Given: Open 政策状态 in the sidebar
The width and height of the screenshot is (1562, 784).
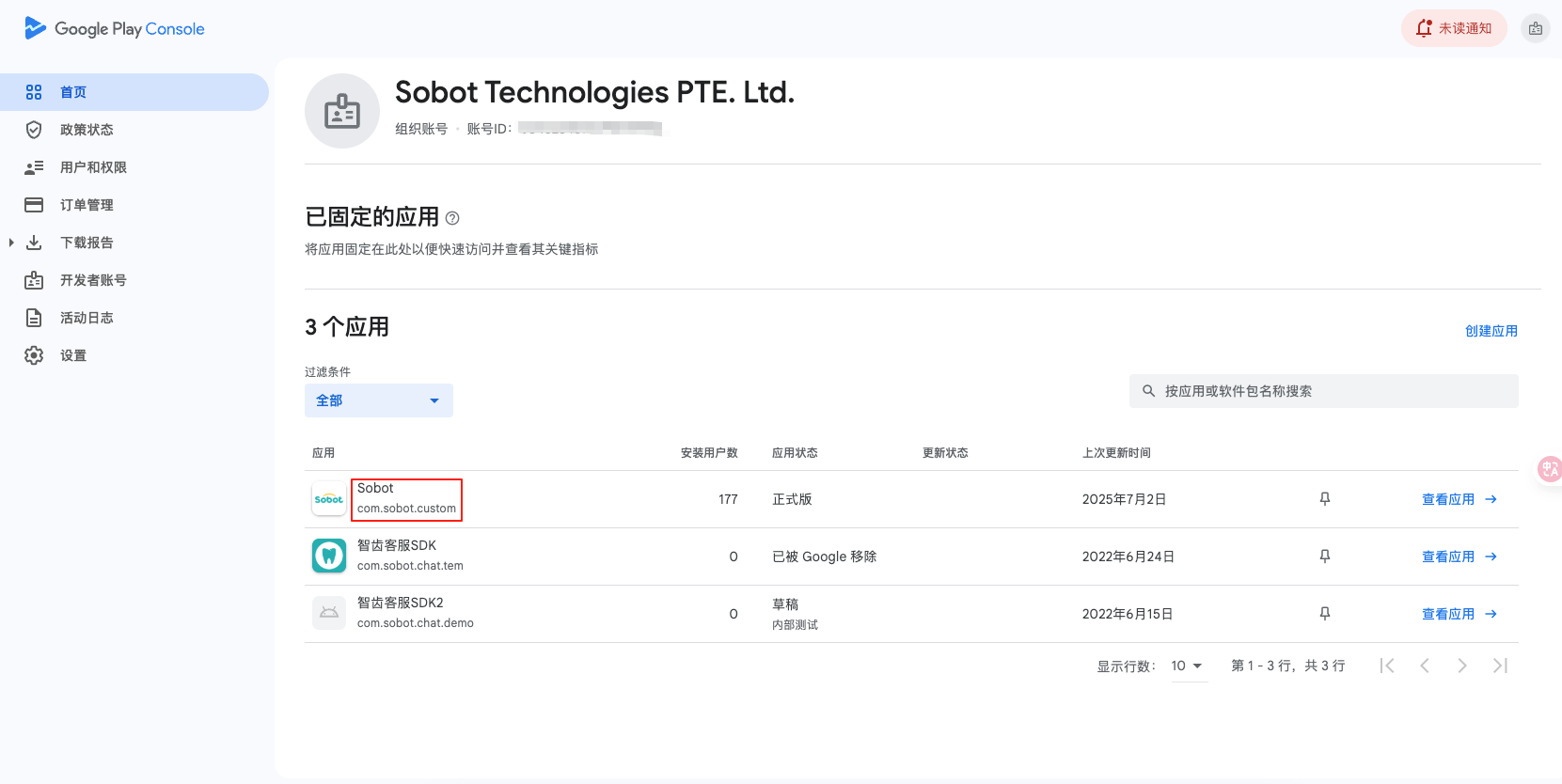Looking at the screenshot, I should coord(134,130).
